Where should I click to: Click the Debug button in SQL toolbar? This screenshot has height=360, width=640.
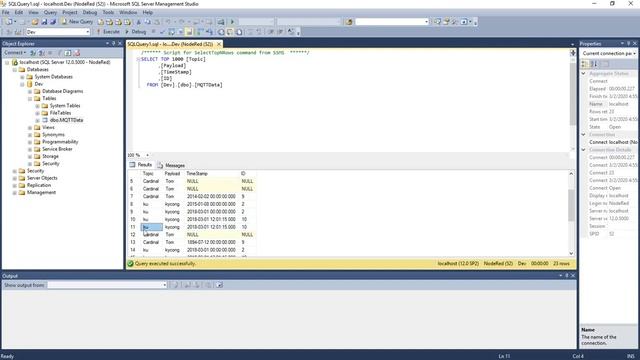coord(136,31)
